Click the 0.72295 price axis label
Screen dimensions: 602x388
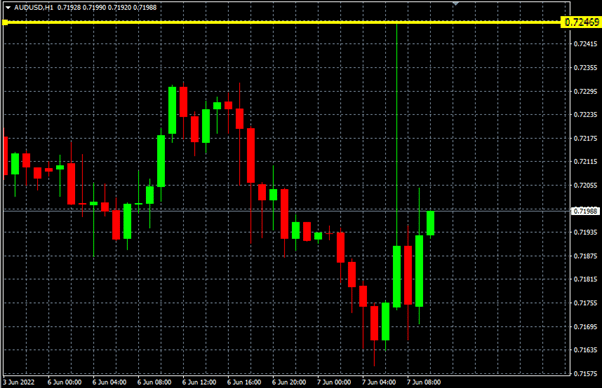[585, 91]
